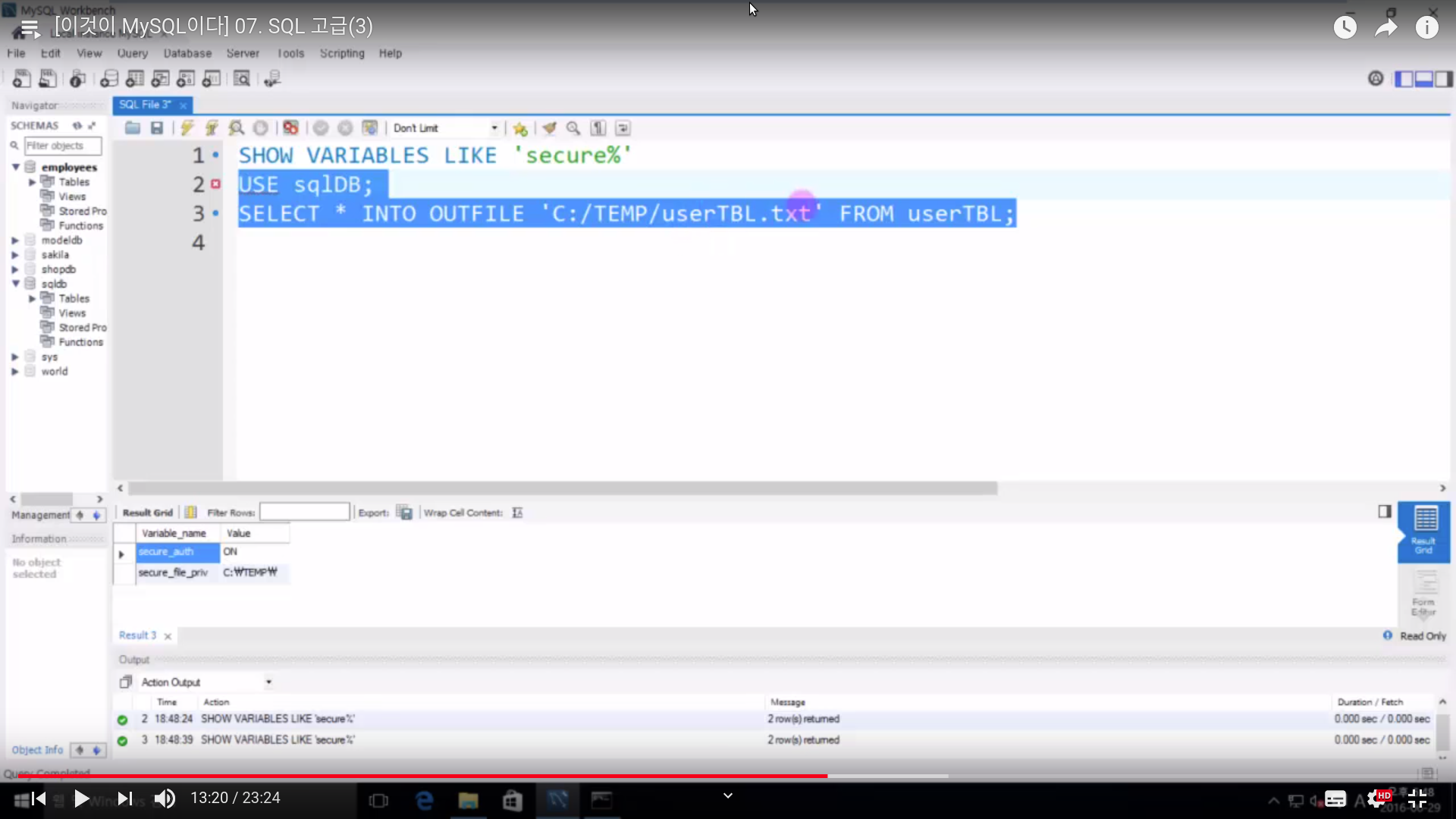
Task: Reconnect to DBMS icon in main toolbar
Action: pos(272,78)
